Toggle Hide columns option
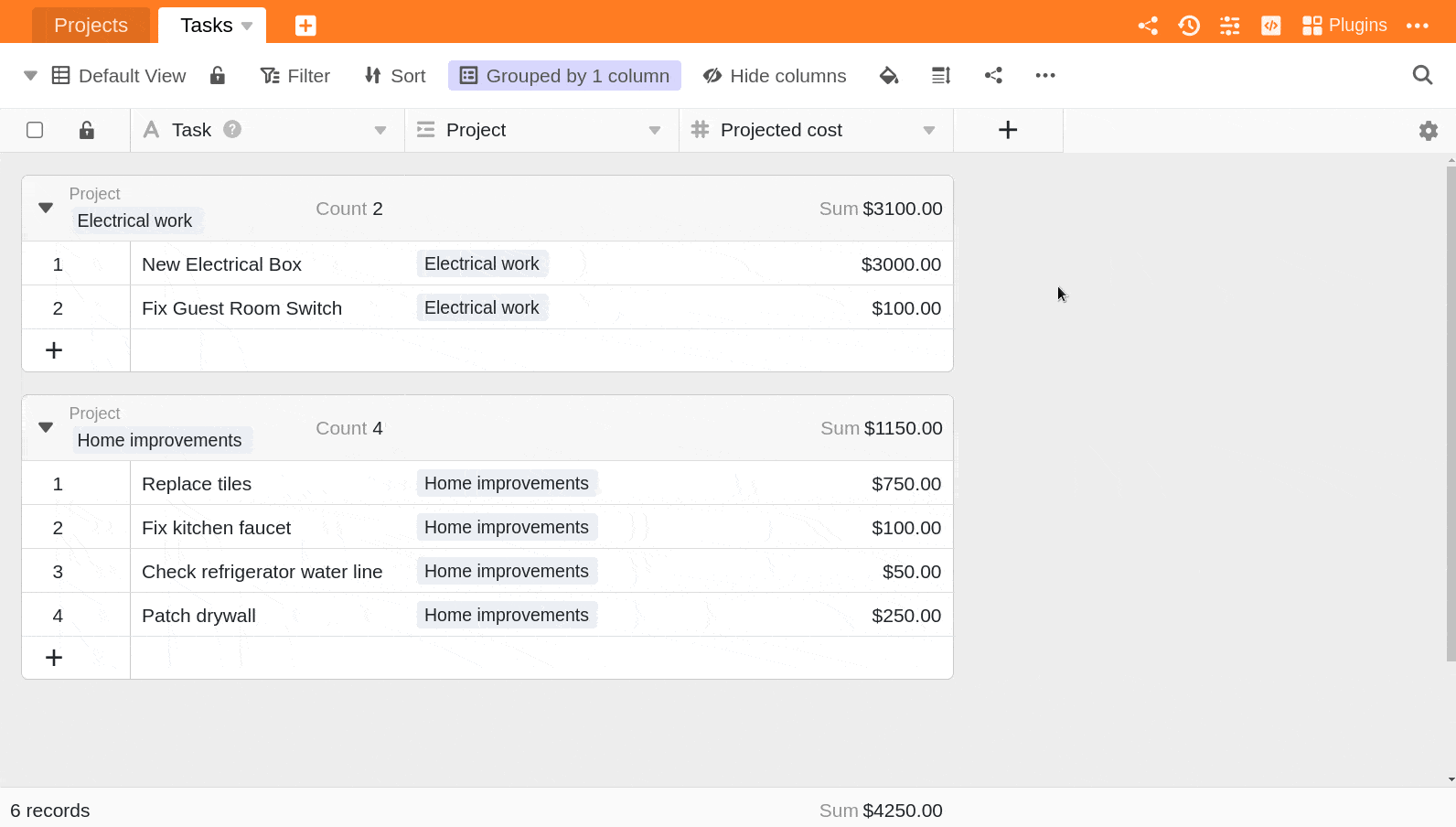Image resolution: width=1456 pixels, height=827 pixels. [775, 76]
